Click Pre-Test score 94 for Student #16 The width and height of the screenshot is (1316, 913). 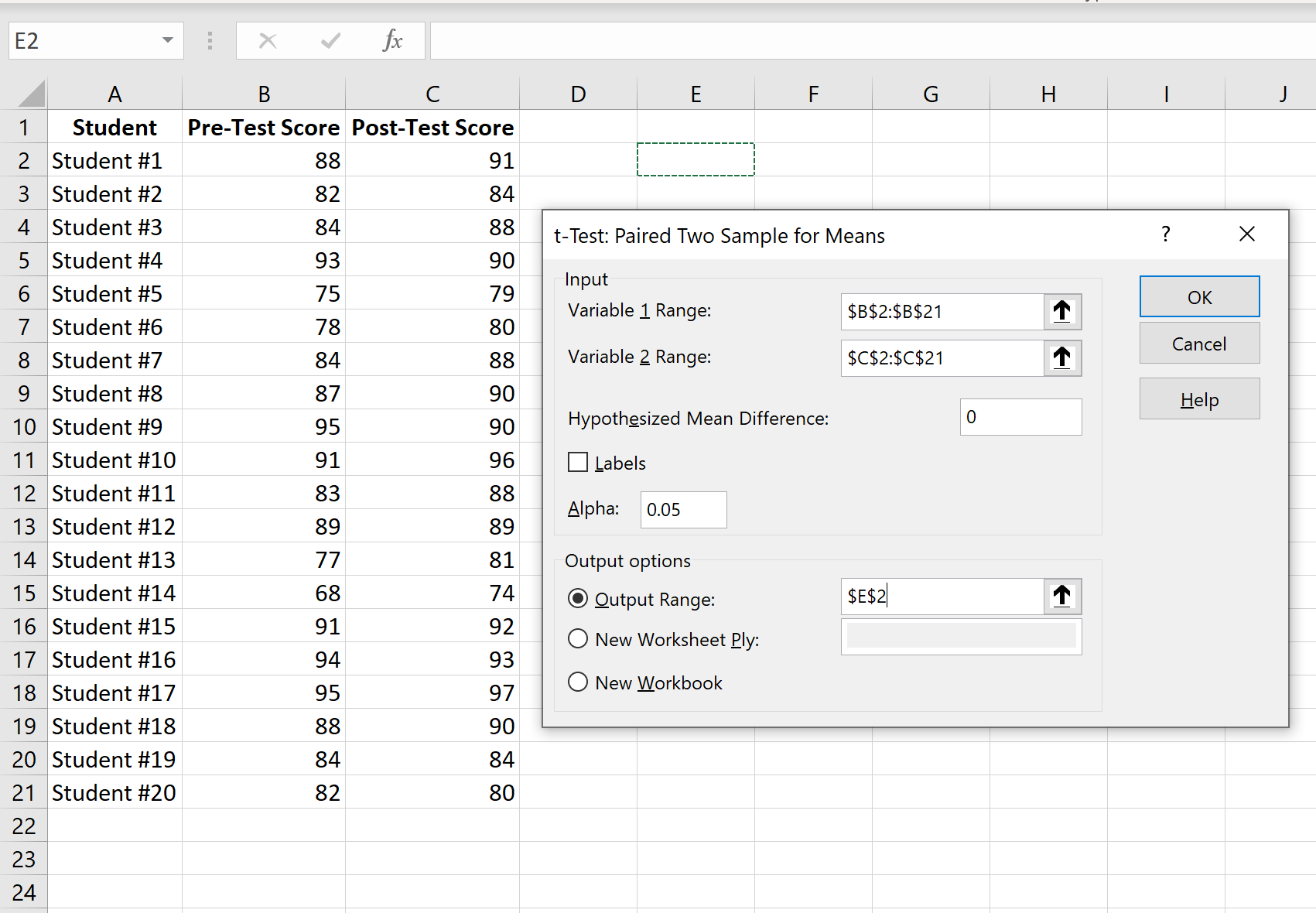point(264,659)
